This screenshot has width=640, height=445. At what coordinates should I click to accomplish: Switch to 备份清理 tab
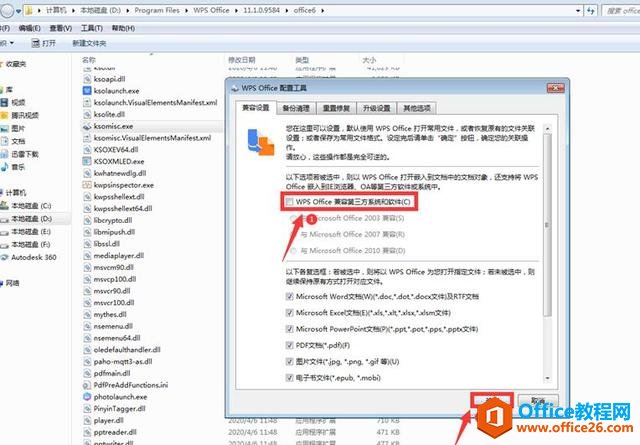[296, 109]
